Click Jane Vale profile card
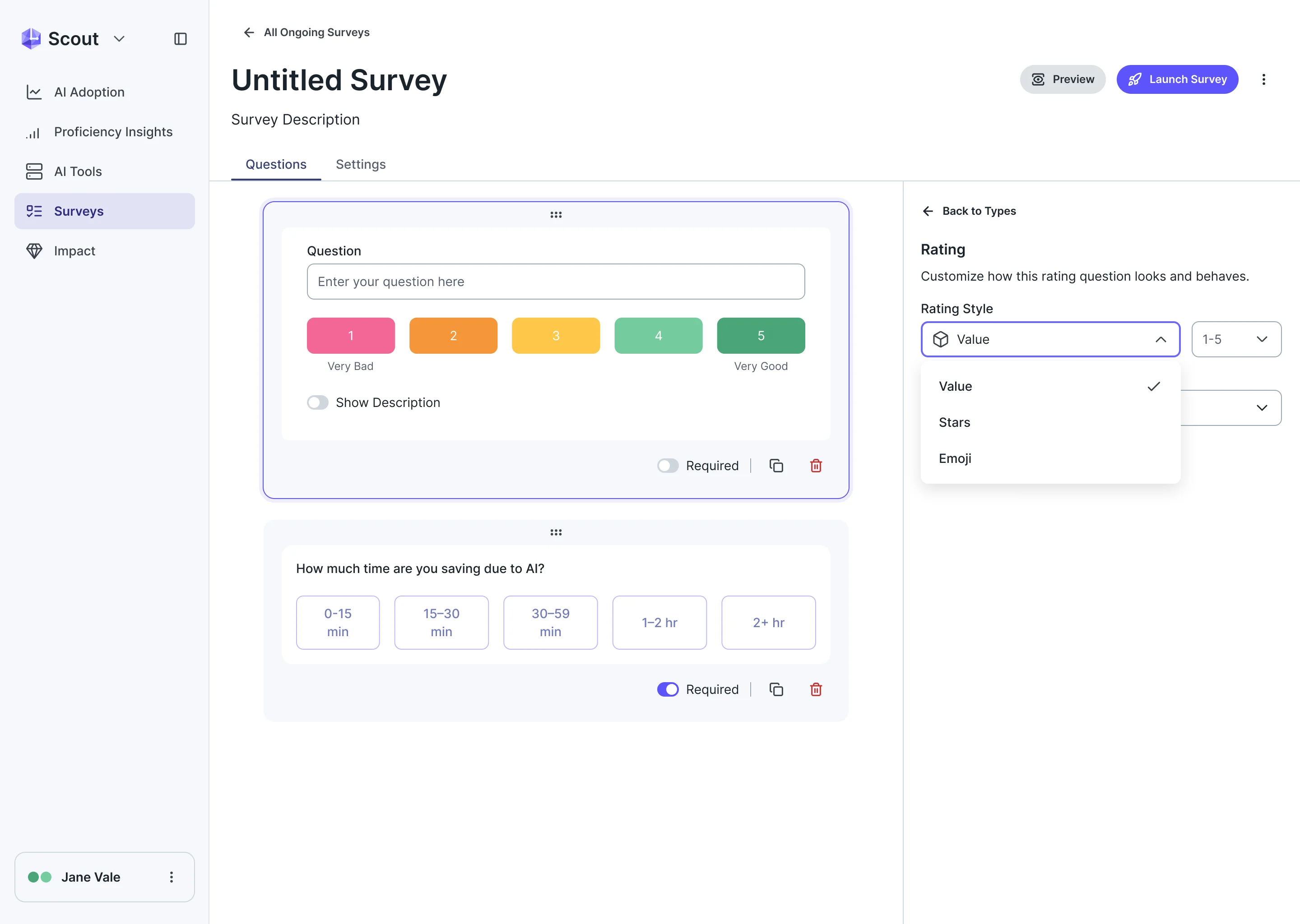1300x924 pixels. coord(105,878)
